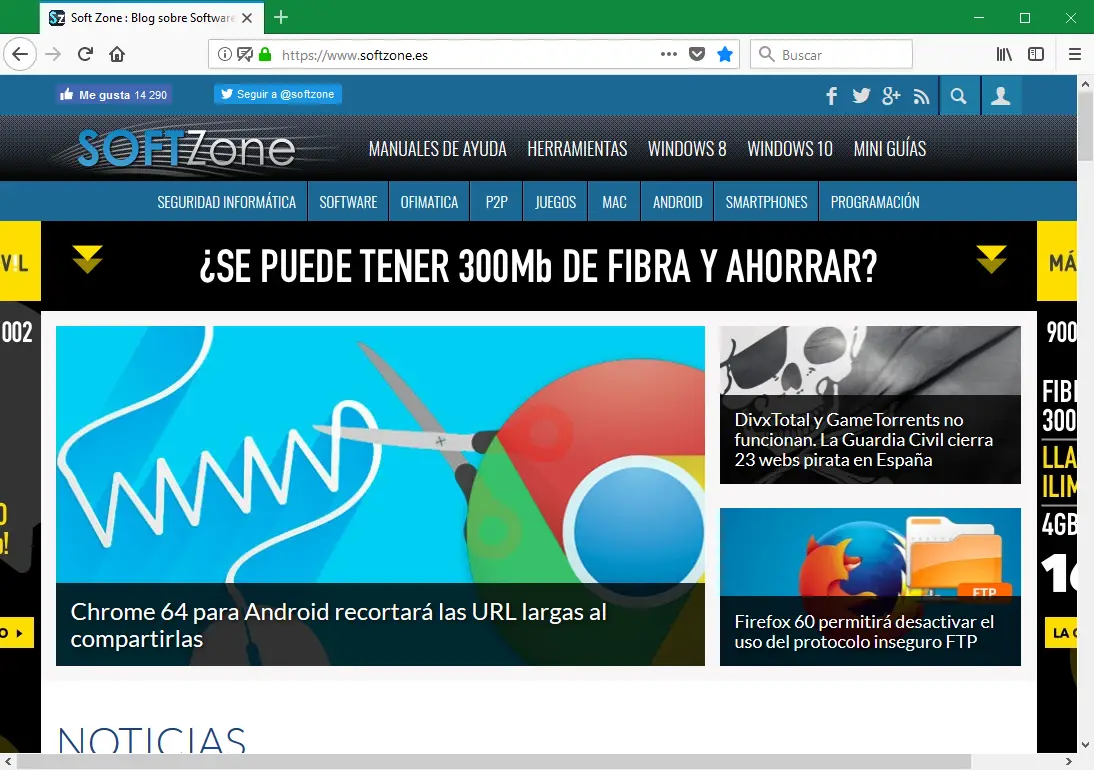Click the SoftZone logo
The image size is (1094, 770).
[x=186, y=149]
